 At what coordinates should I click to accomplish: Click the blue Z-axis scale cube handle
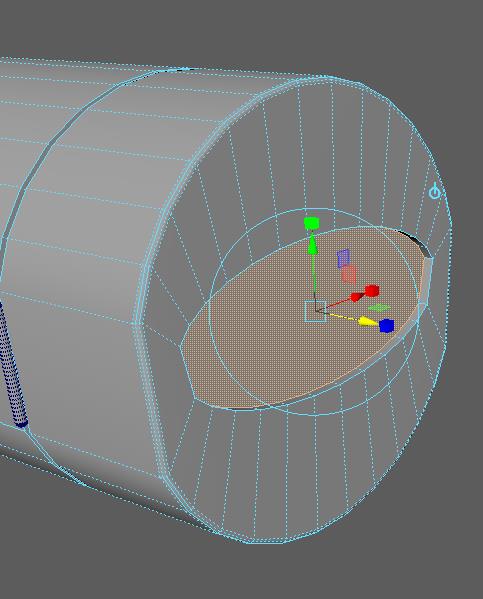point(387,326)
